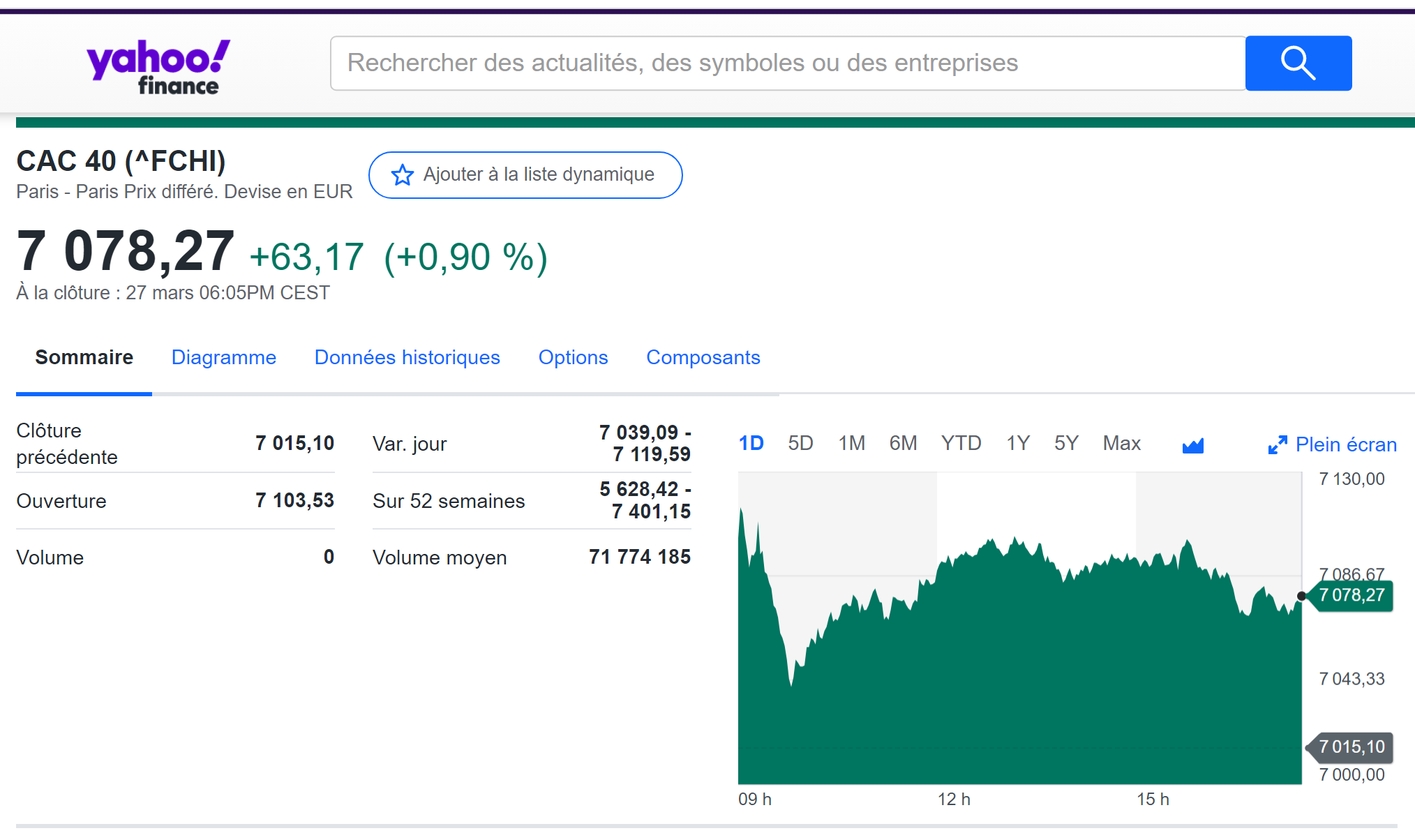
Task: Click the CAC 40 (^FCHI) title
Action: click(x=121, y=161)
